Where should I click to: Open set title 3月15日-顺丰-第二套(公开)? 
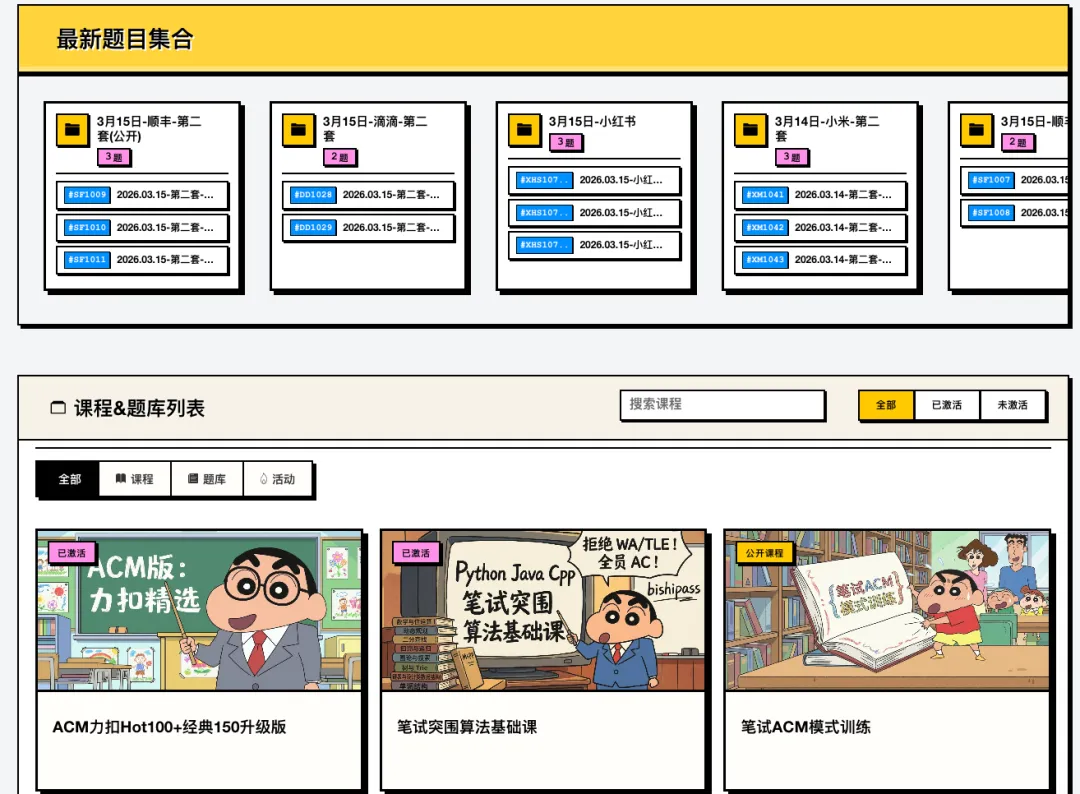point(149,129)
